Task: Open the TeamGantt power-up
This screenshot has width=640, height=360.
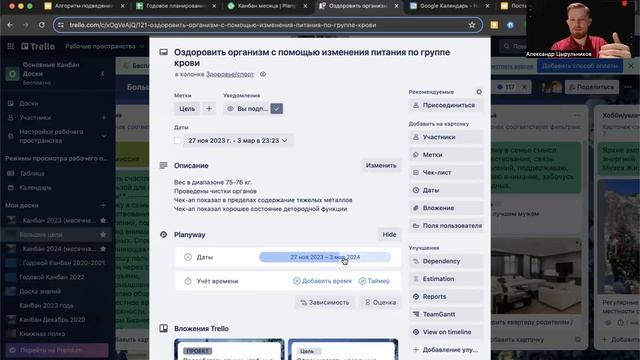Action: 446,314
